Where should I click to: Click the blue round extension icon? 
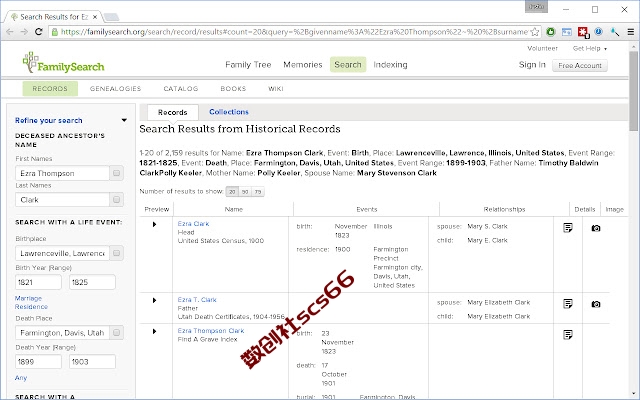tap(598, 32)
